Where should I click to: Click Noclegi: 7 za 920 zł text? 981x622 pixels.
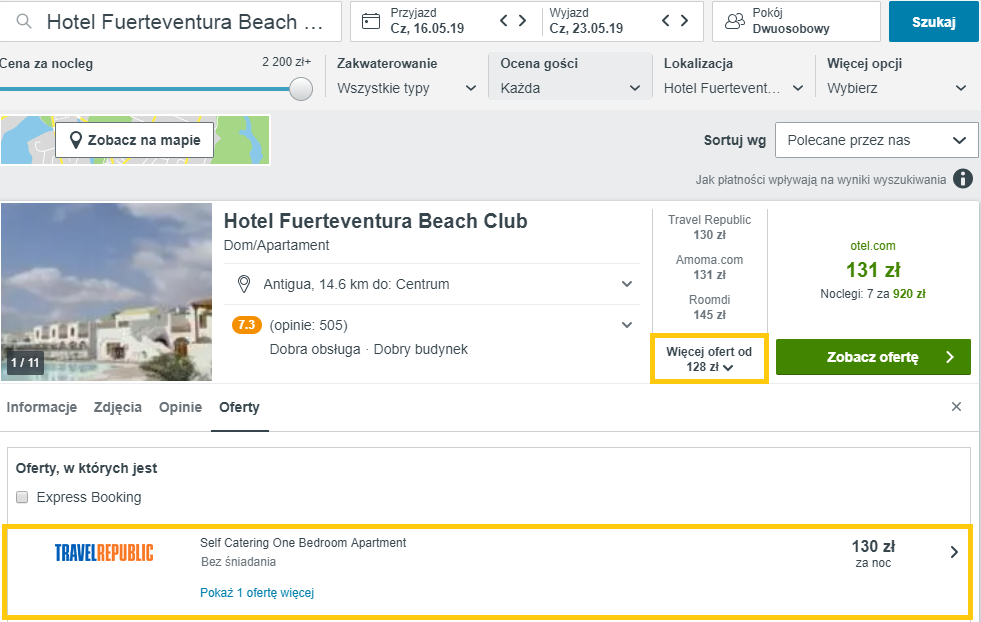873,293
